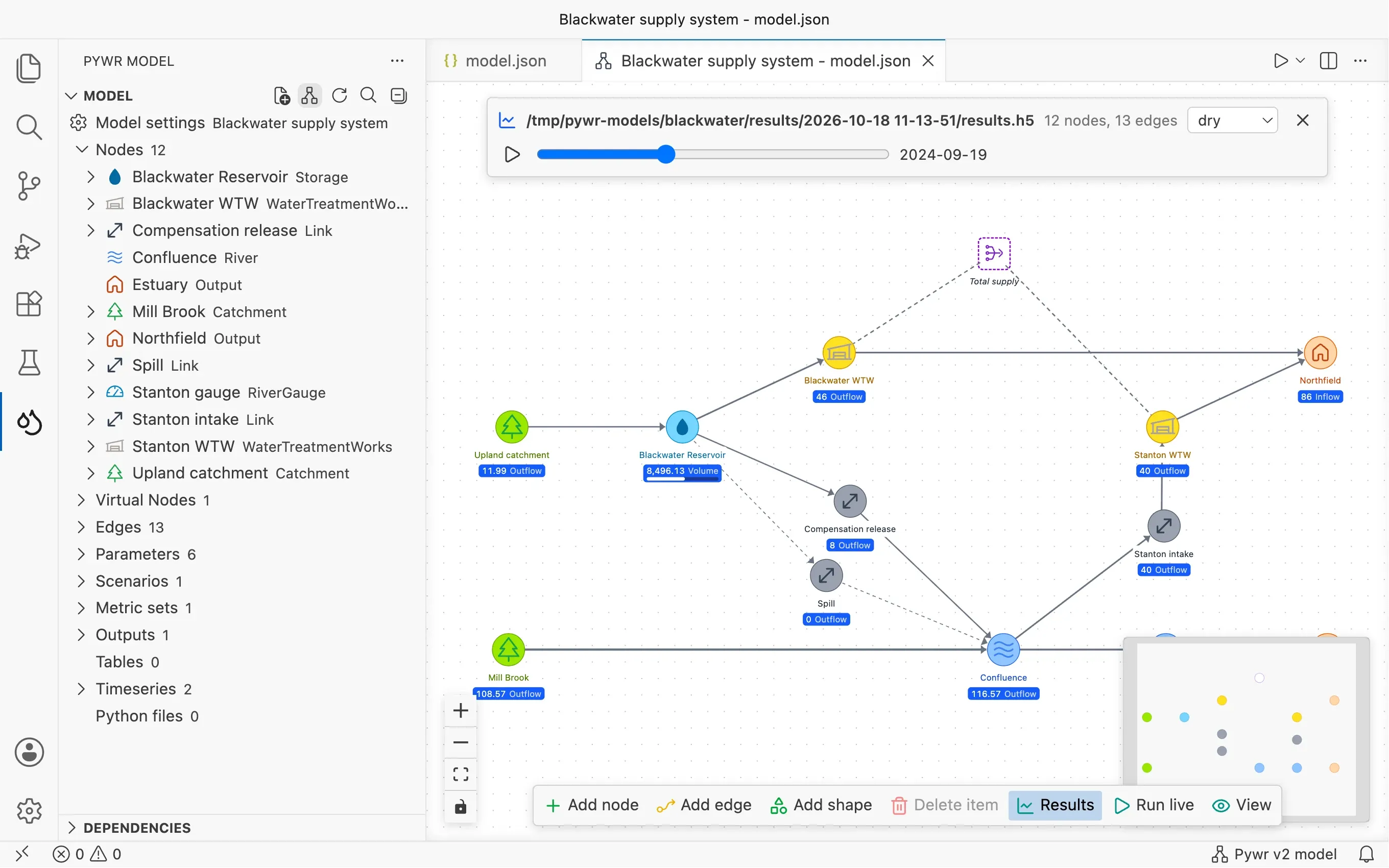The width and height of the screenshot is (1389, 868).
Task: Toggle the Results overlay button
Action: [1055, 805]
